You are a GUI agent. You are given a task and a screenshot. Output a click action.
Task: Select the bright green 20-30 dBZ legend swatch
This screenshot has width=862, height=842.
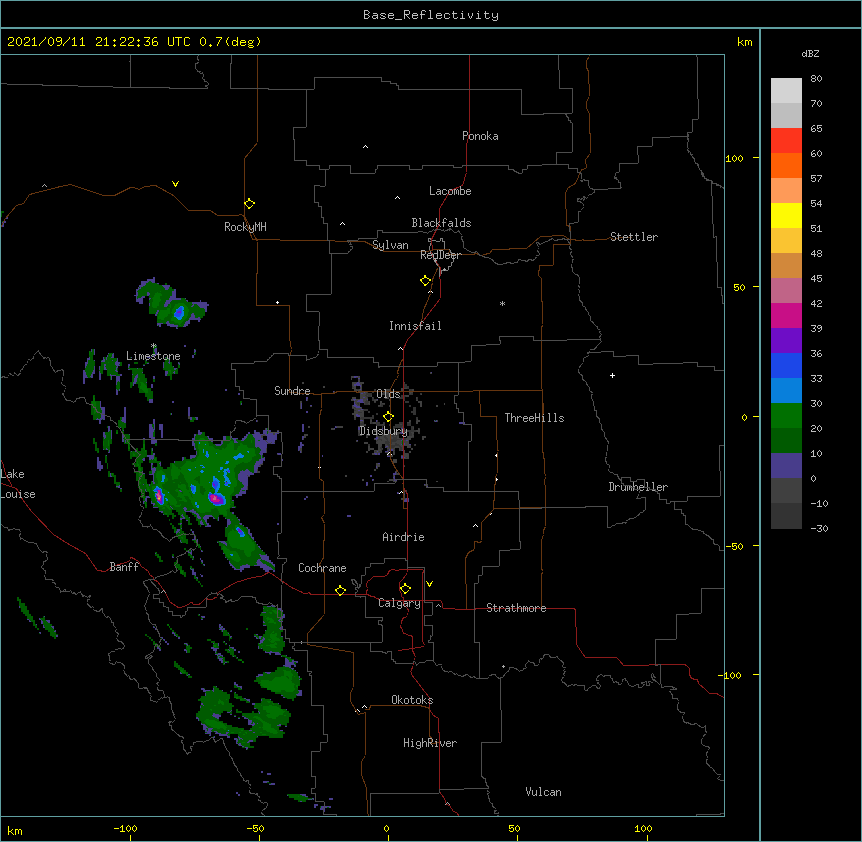coord(786,416)
